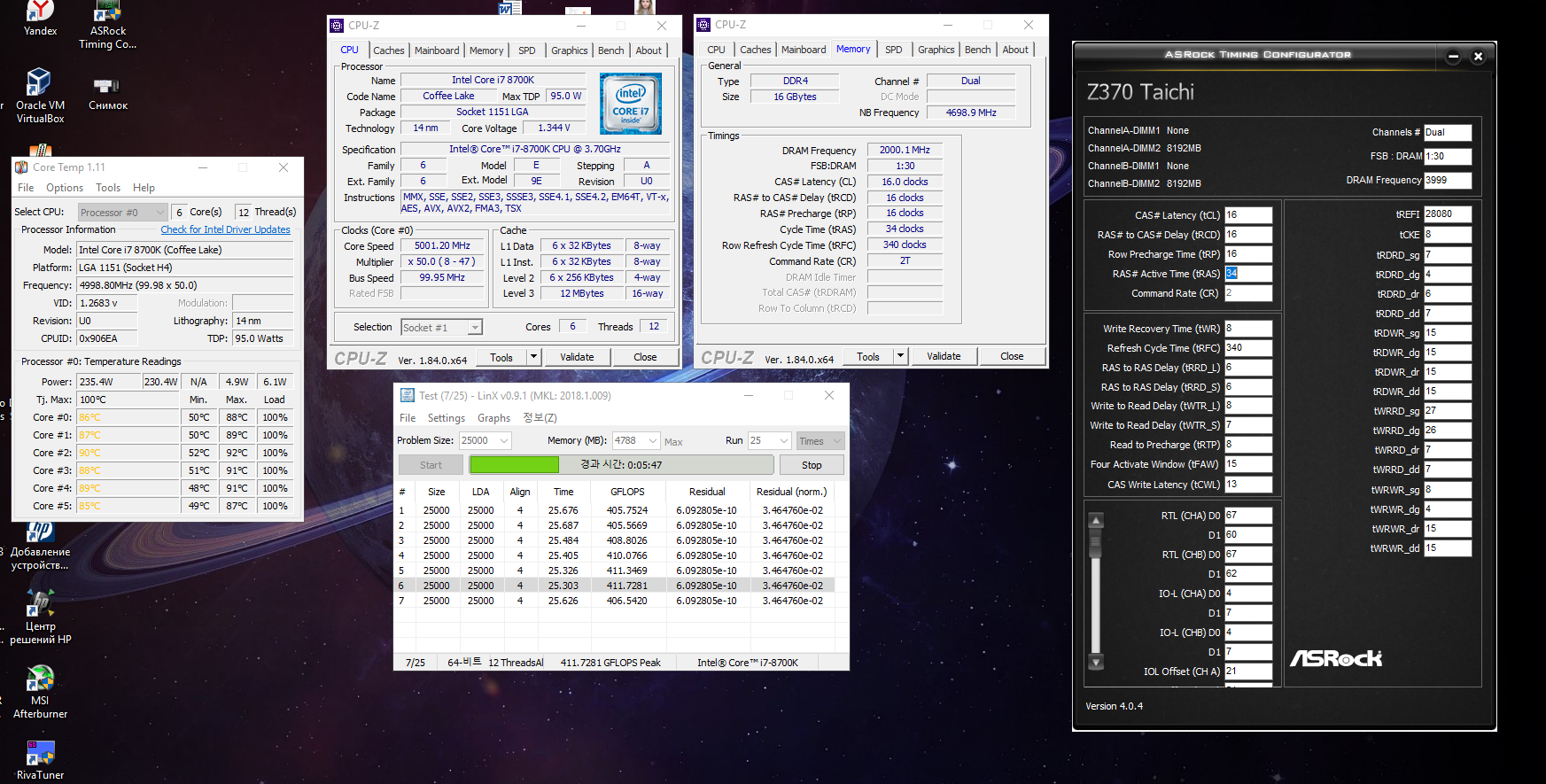Click Close button in CPU-Z memory window

pyautogui.click(x=1012, y=356)
